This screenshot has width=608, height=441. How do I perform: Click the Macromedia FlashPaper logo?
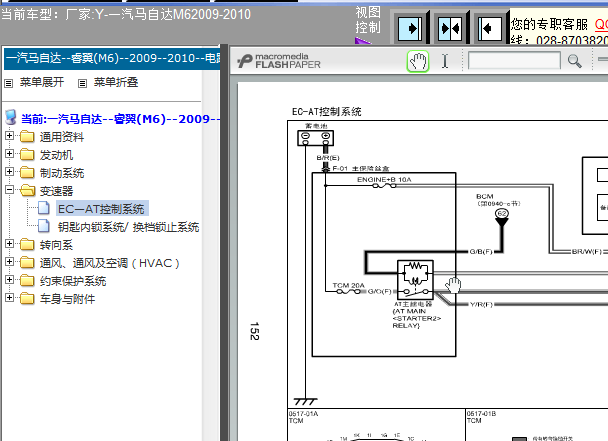pos(279,61)
